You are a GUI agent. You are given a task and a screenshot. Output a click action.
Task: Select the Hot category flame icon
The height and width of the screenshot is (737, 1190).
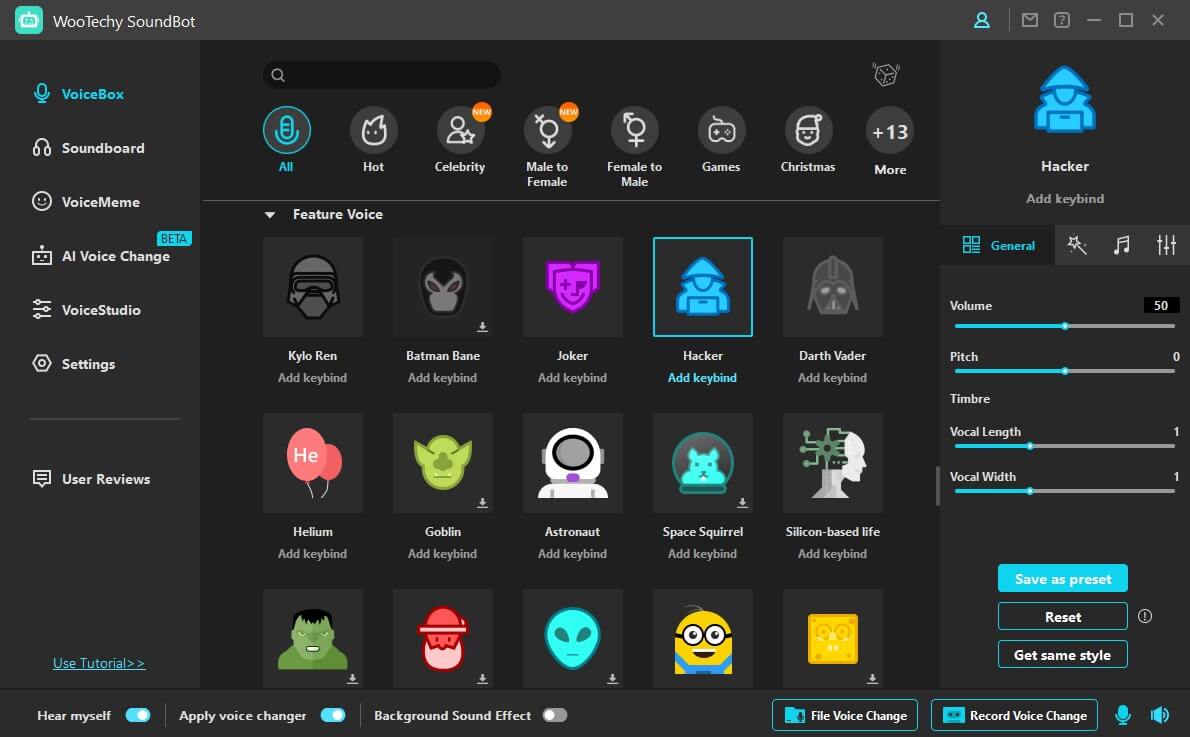(373, 130)
